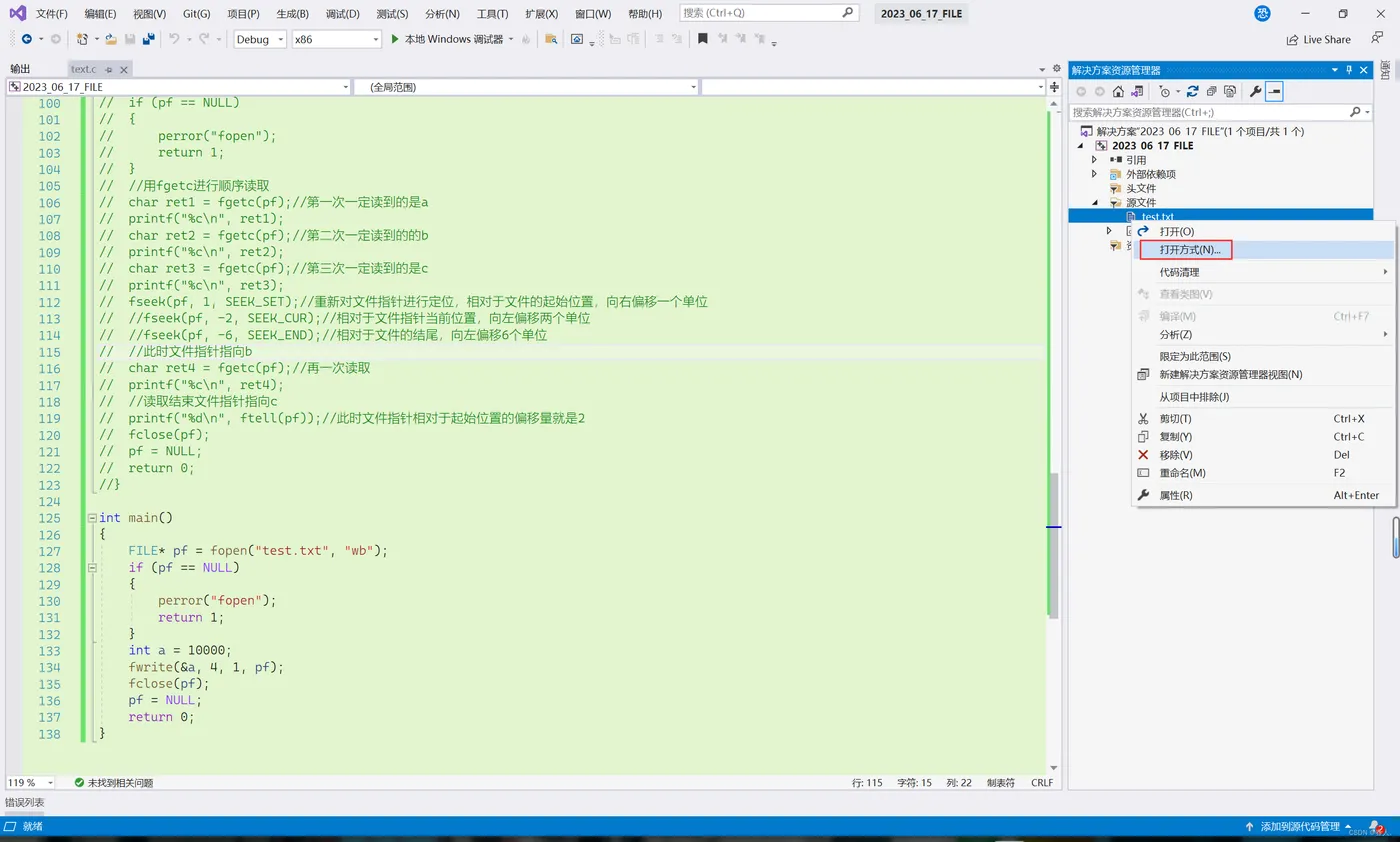This screenshot has width=1400, height=842.
Task: Click the undo arrow icon
Action: (x=174, y=39)
